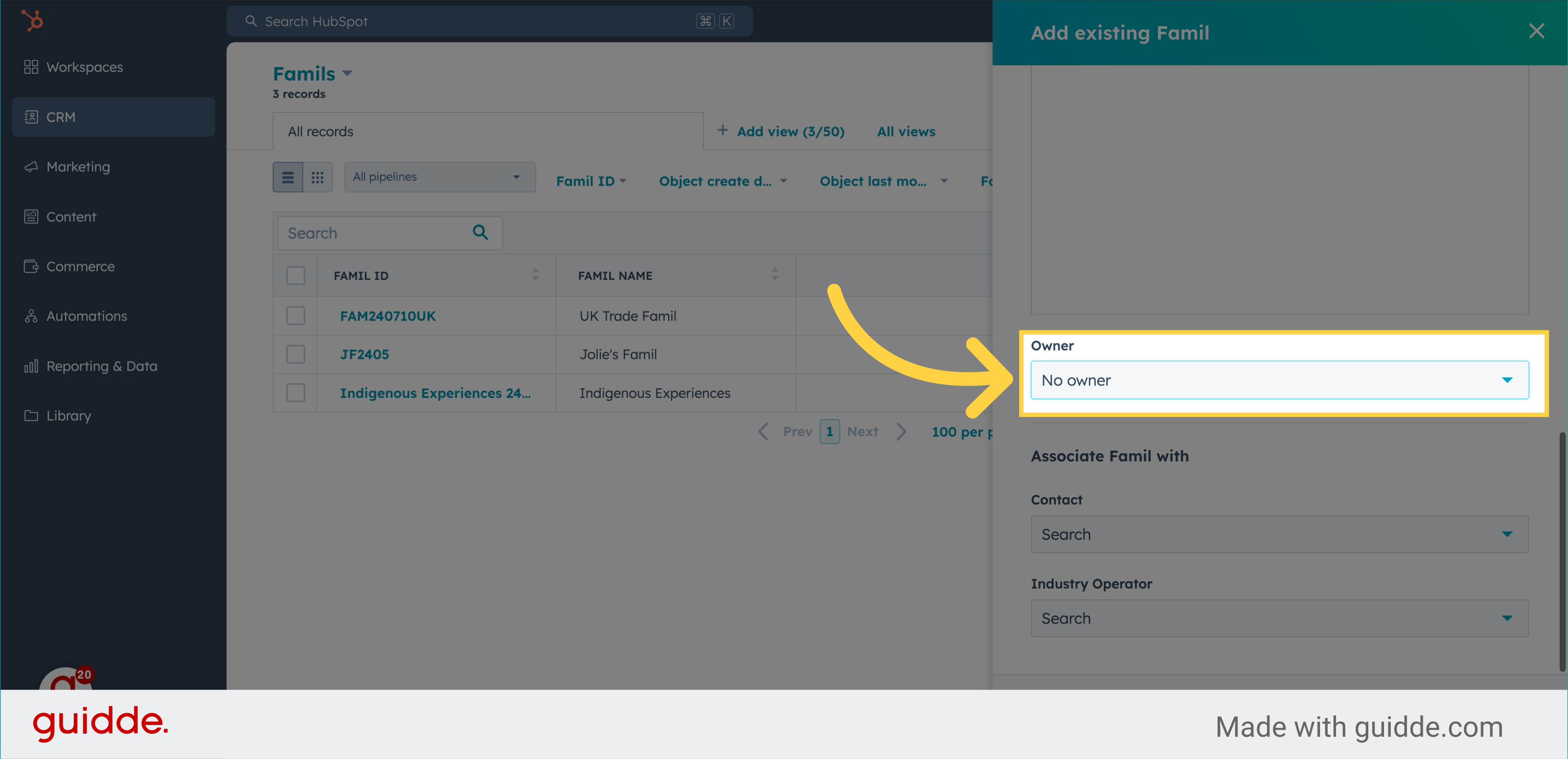Select the All records tab
The width and height of the screenshot is (1568, 759).
tap(320, 132)
